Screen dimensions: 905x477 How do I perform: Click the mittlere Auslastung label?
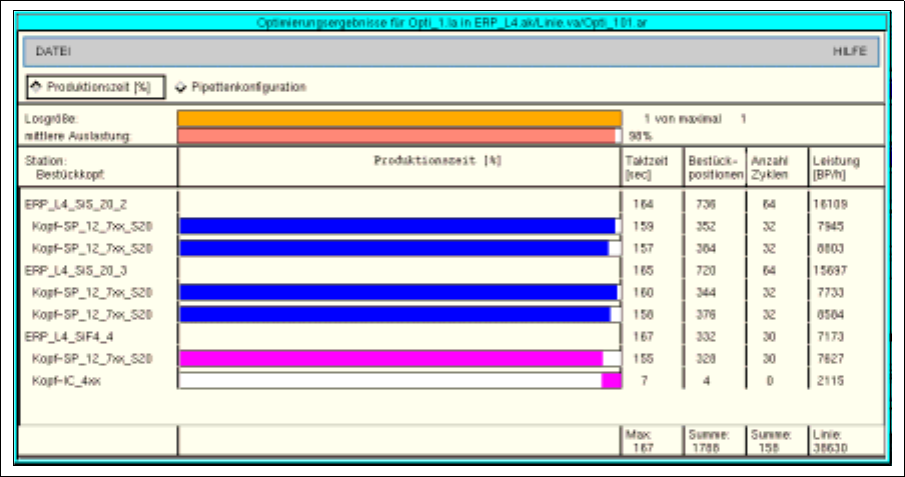78,136
